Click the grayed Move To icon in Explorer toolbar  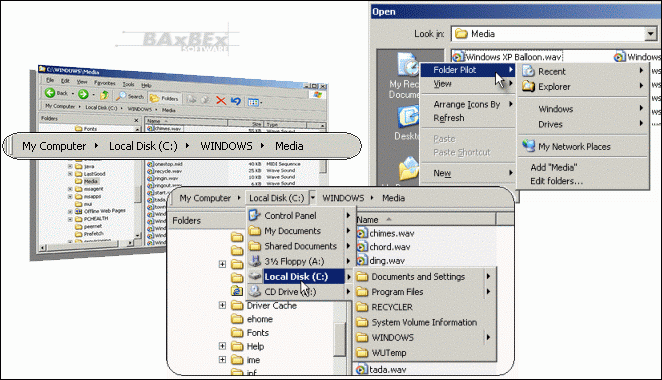[x=192, y=99]
